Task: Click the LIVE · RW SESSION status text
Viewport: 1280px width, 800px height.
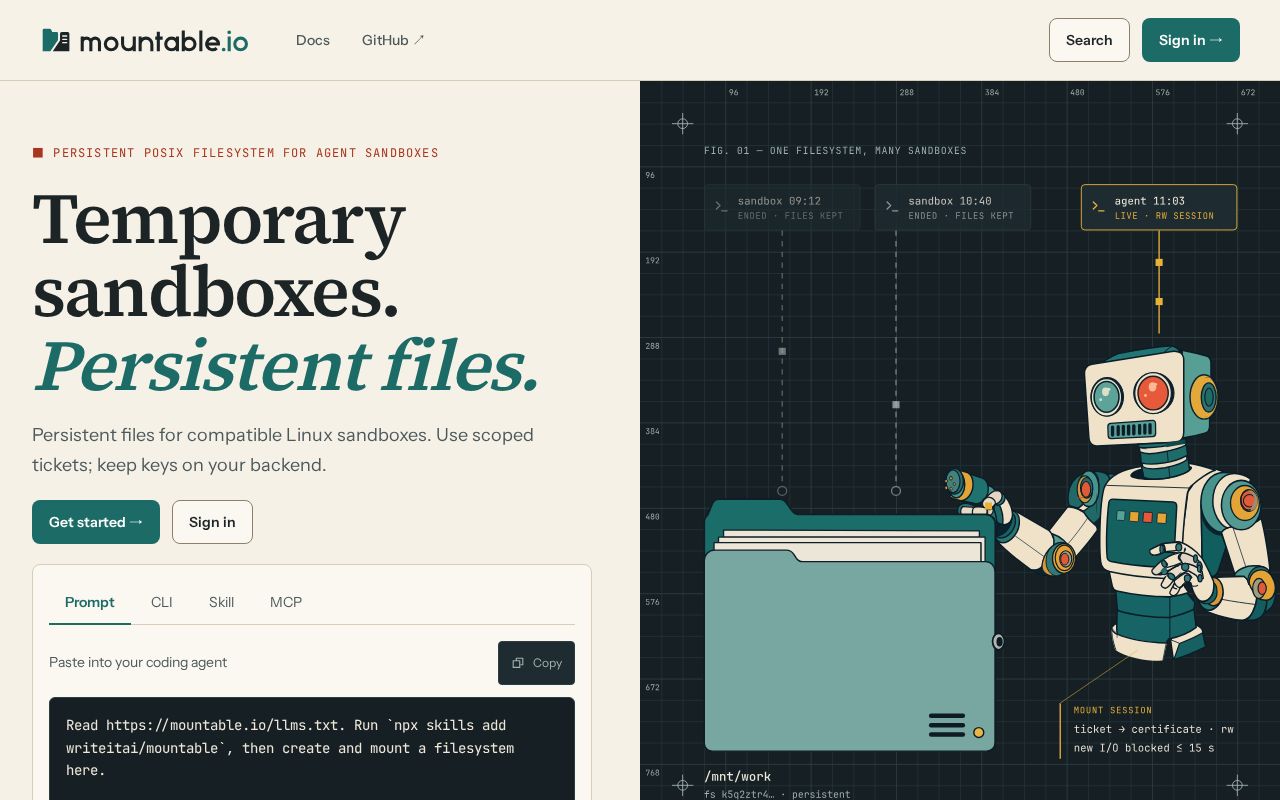Action: pyautogui.click(x=1164, y=216)
